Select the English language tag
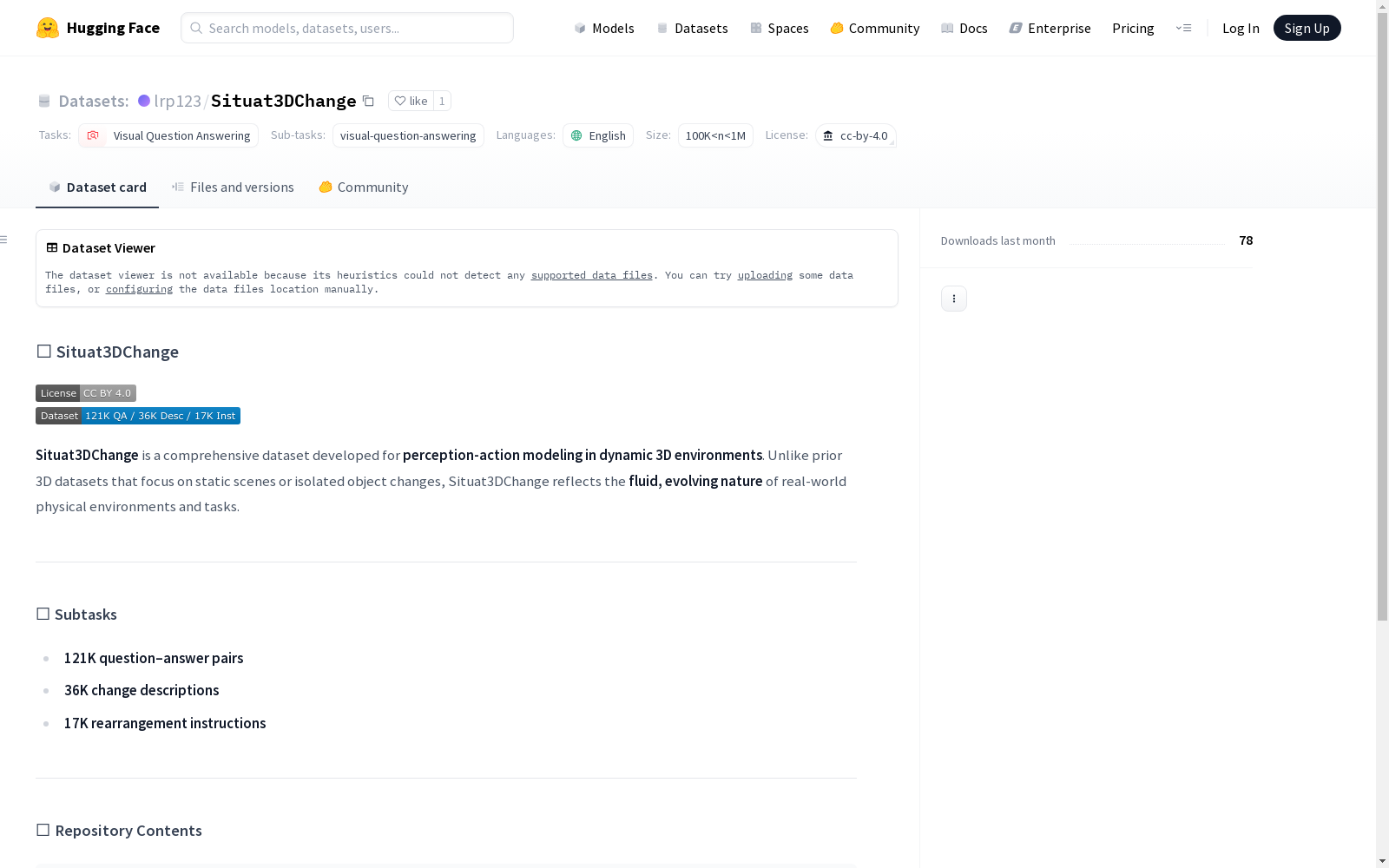Viewport: 1389px width, 868px height. 598,135
